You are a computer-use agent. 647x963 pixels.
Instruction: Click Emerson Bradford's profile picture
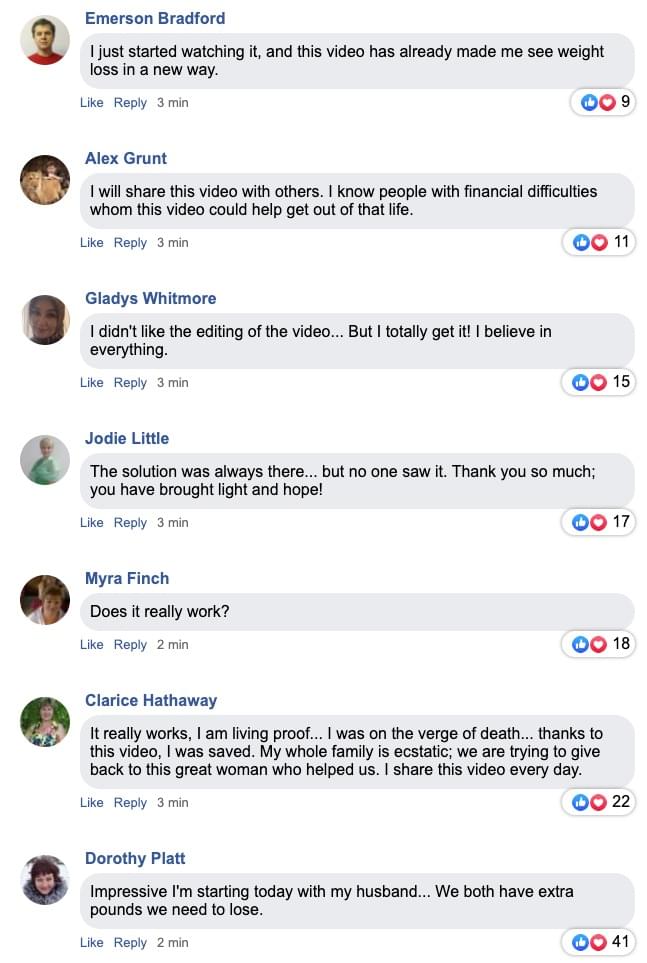click(45, 41)
